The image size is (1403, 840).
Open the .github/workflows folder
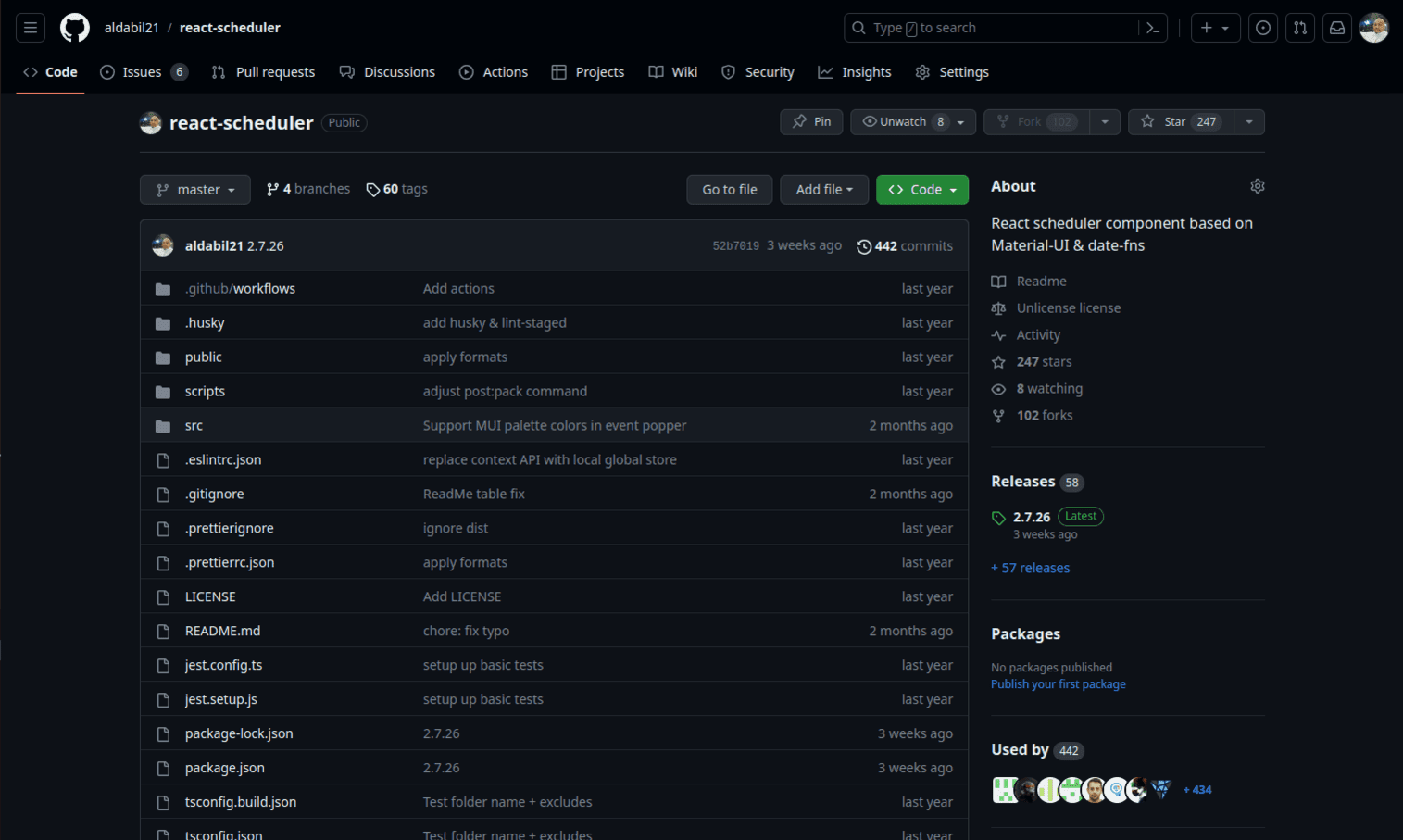240,289
